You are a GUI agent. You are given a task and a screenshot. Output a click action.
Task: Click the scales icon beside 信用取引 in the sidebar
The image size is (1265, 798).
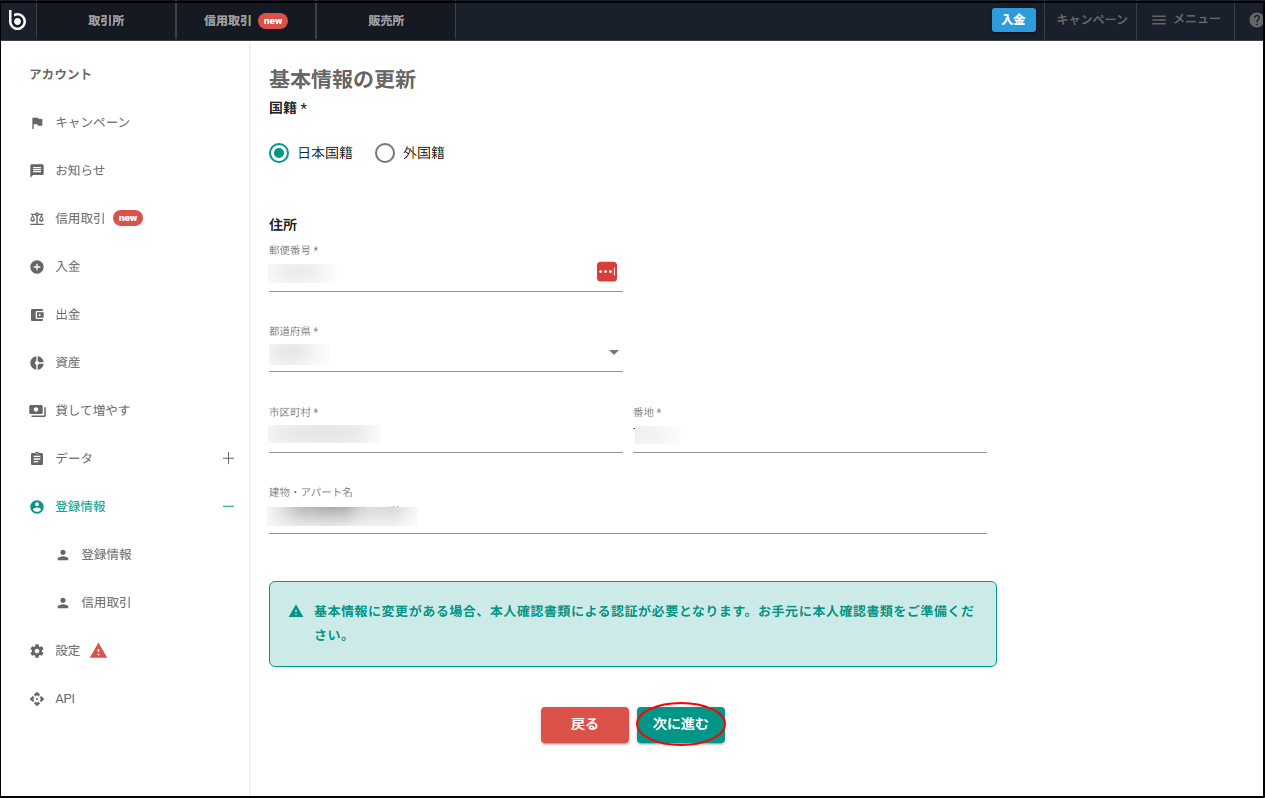[37, 219]
